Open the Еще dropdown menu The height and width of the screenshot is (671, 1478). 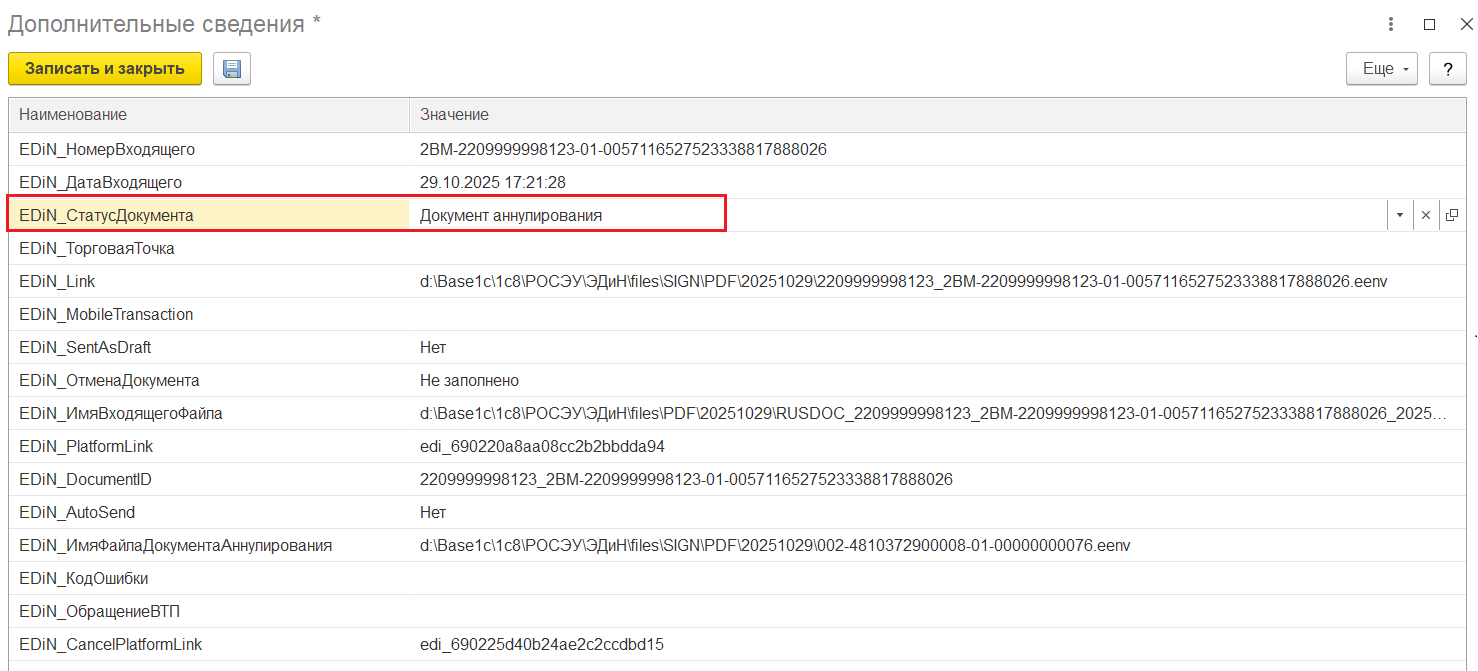pyautogui.click(x=1382, y=69)
